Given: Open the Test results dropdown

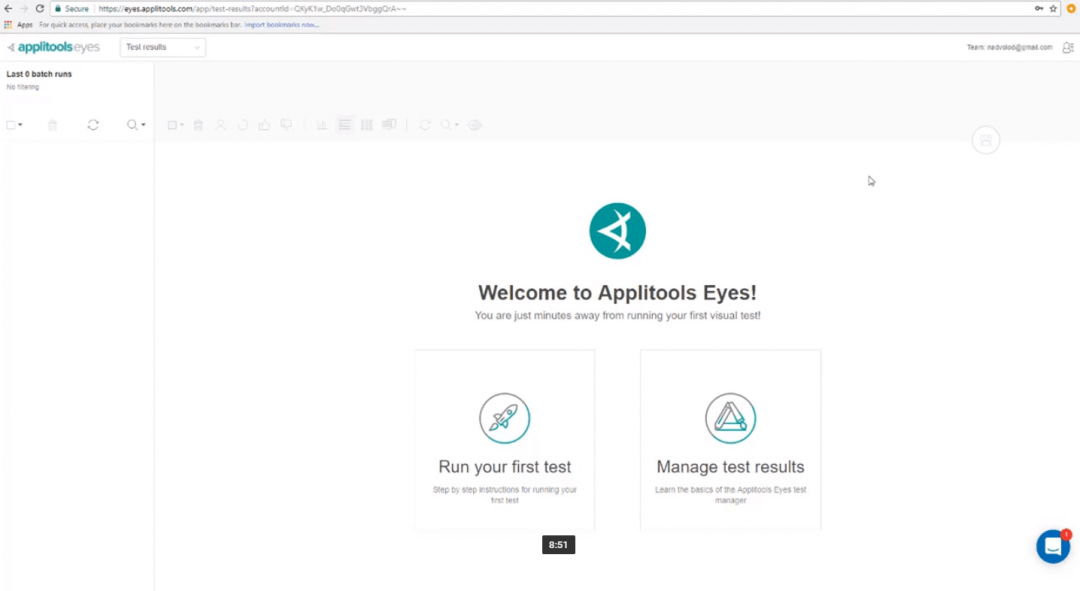Looking at the screenshot, I should [x=162, y=46].
